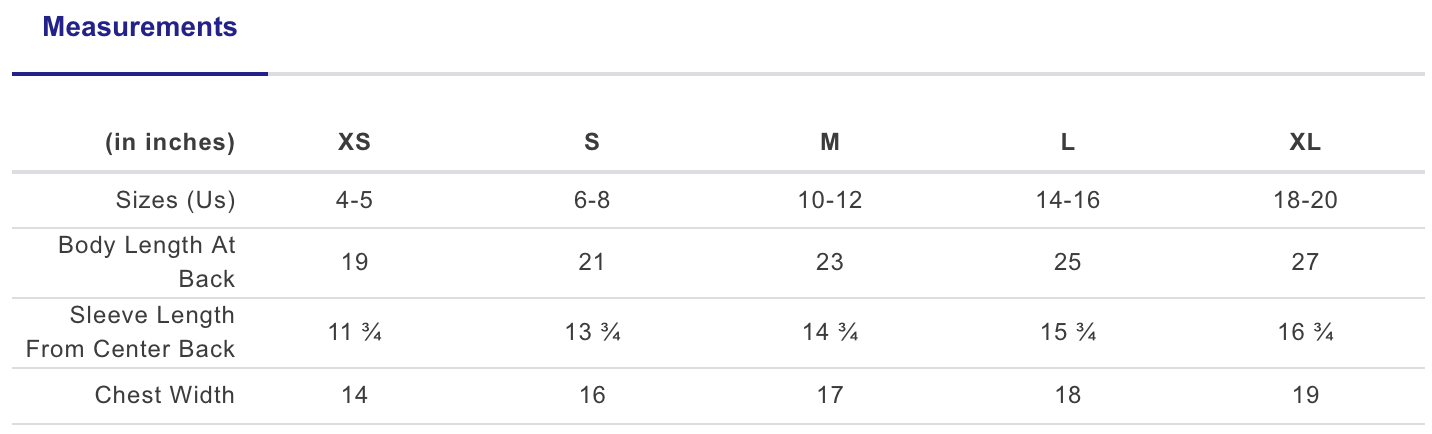The width and height of the screenshot is (1432, 434).
Task: Click body length value 21
Action: click(592, 262)
